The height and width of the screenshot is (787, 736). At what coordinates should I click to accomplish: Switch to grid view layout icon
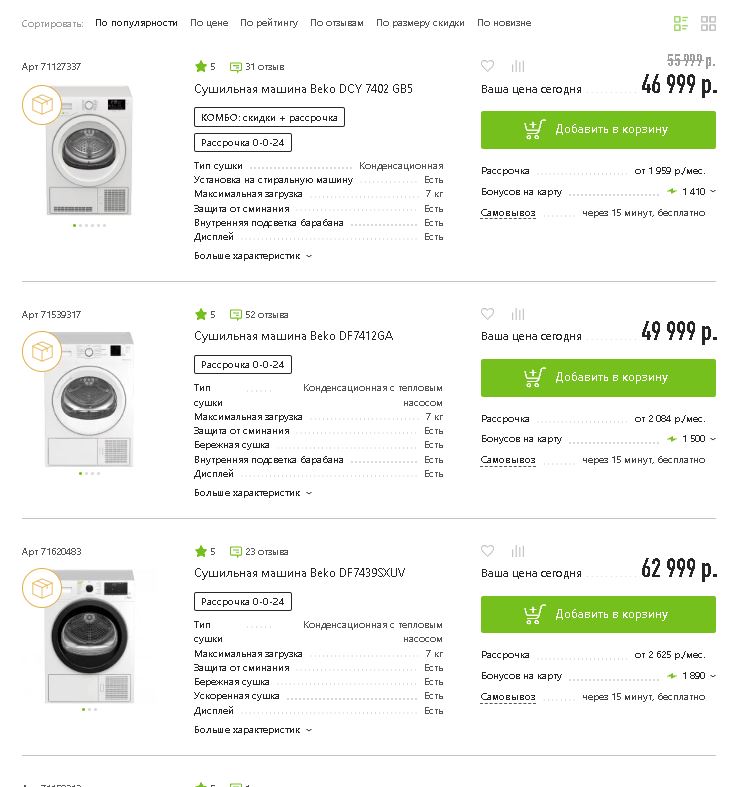point(708,23)
